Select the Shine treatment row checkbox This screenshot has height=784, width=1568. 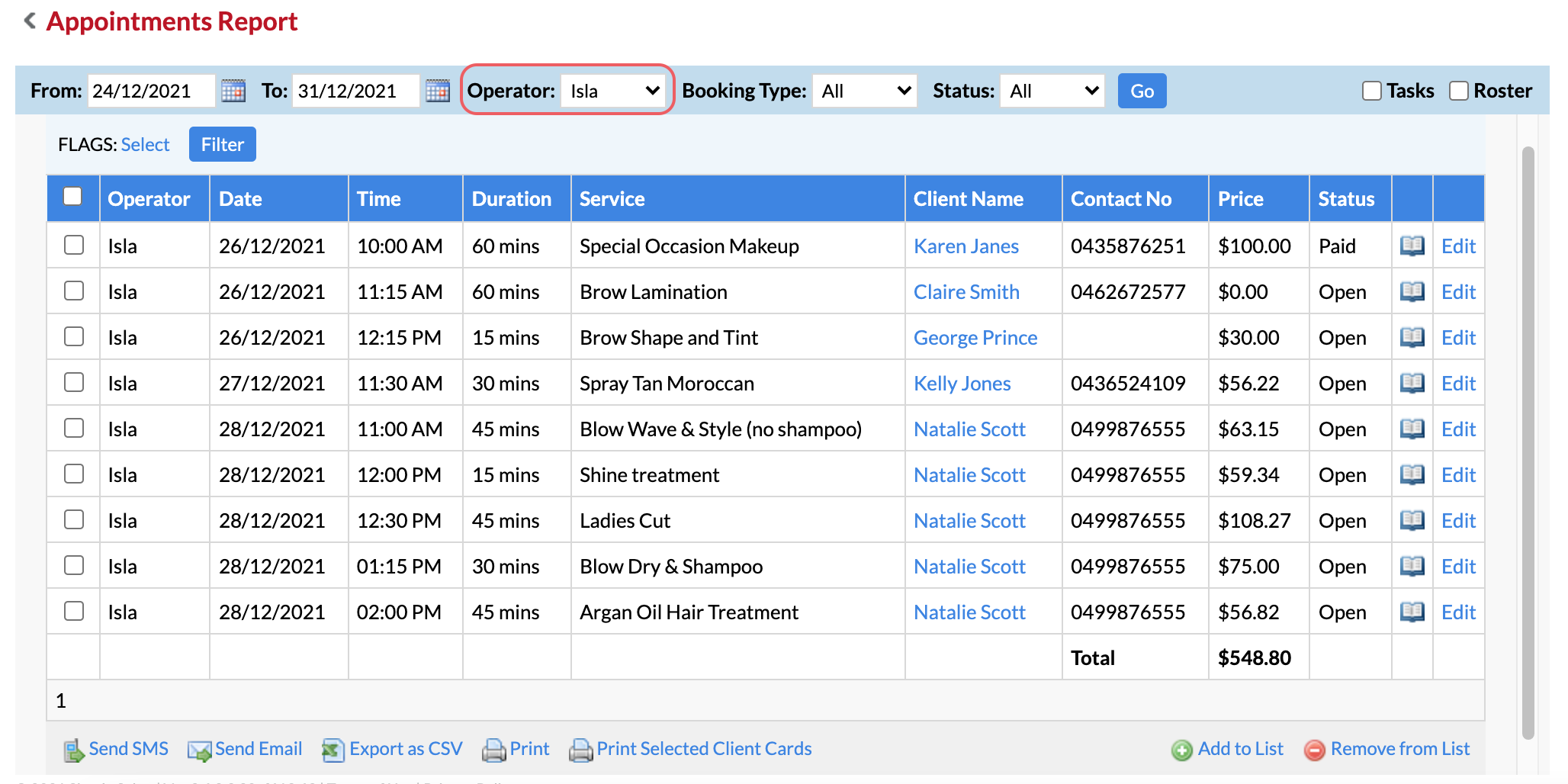pos(74,474)
